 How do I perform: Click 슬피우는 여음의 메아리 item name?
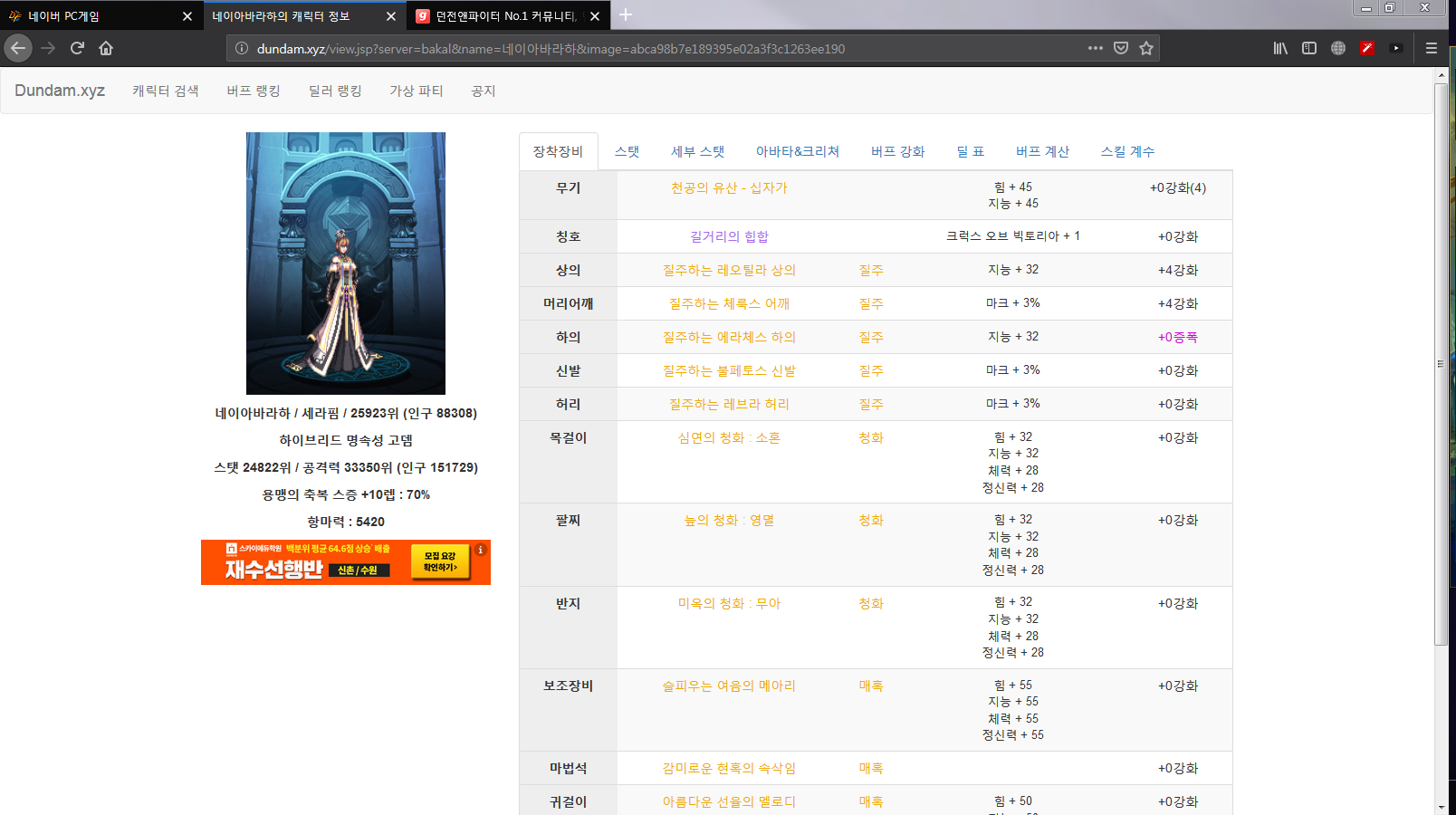[x=729, y=686]
